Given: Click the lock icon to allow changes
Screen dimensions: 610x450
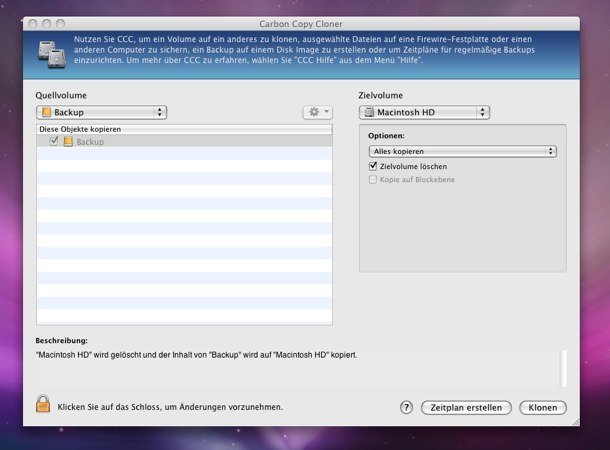Looking at the screenshot, I should point(43,404).
